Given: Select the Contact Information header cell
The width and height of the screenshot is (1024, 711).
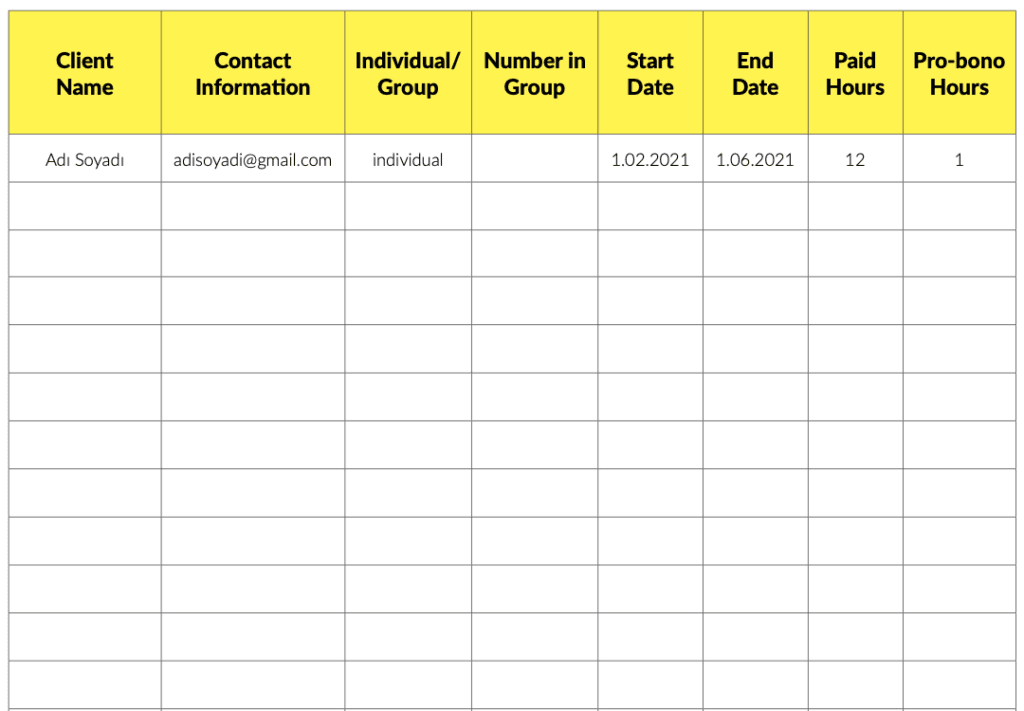Looking at the screenshot, I should tap(253, 74).
